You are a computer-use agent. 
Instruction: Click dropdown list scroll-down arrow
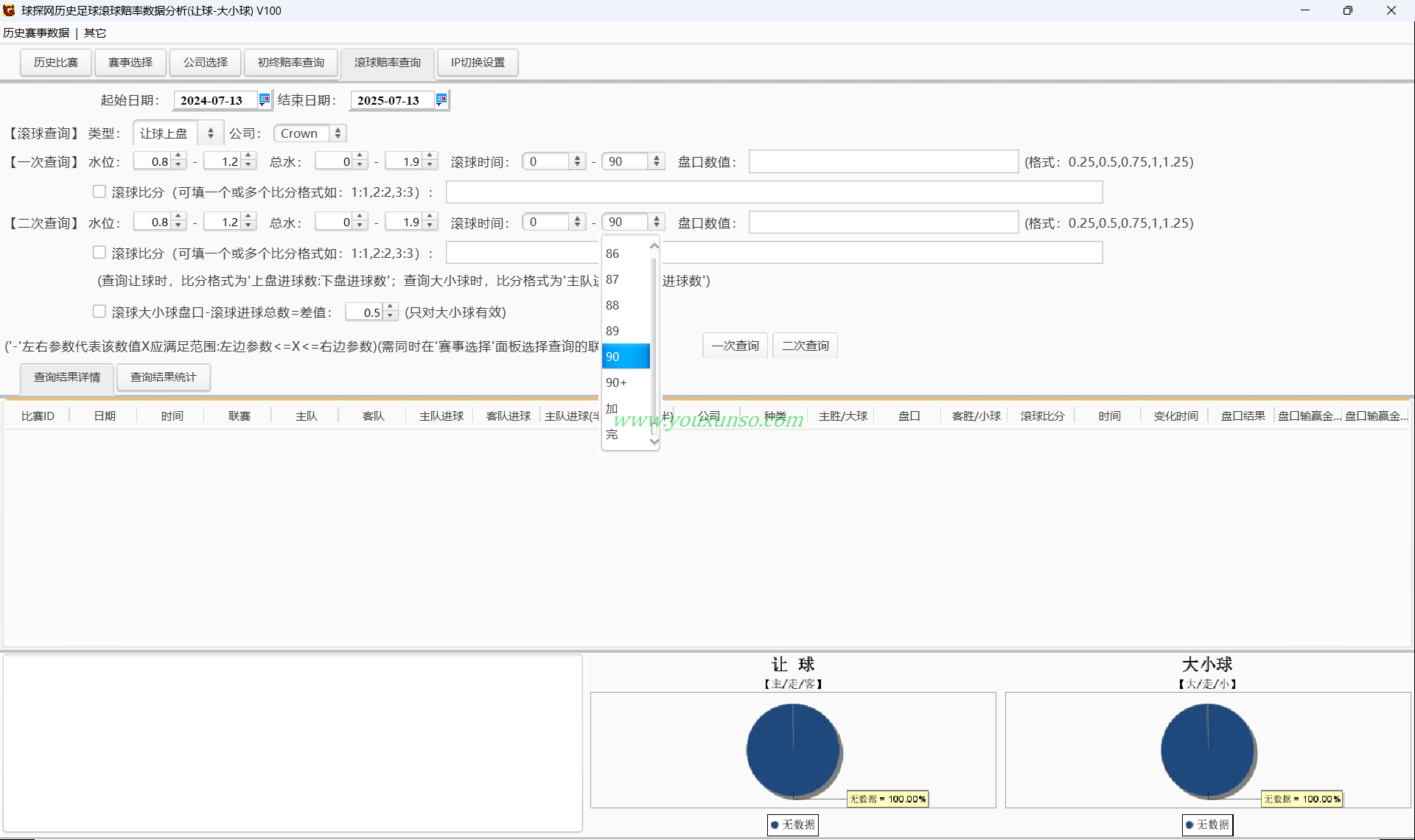tap(654, 441)
